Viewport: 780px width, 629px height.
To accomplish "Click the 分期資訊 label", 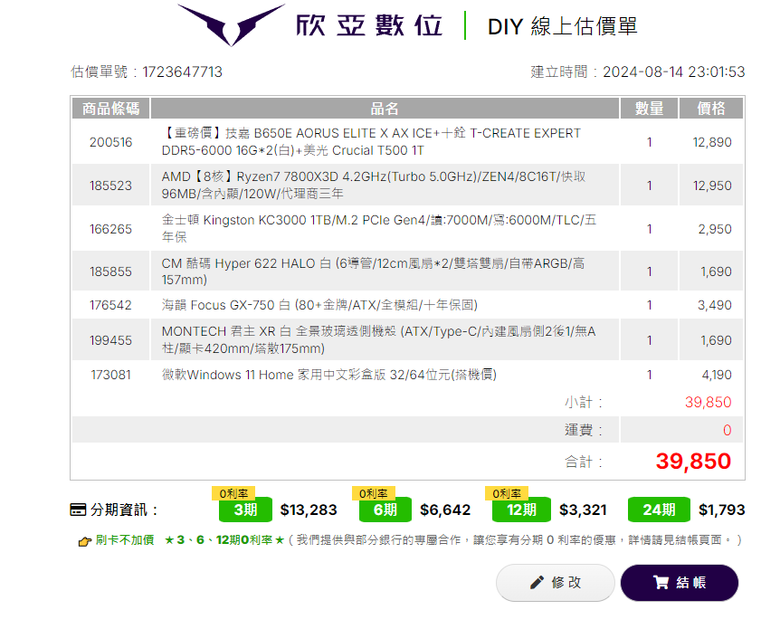I will pyautogui.click(x=124, y=510).
